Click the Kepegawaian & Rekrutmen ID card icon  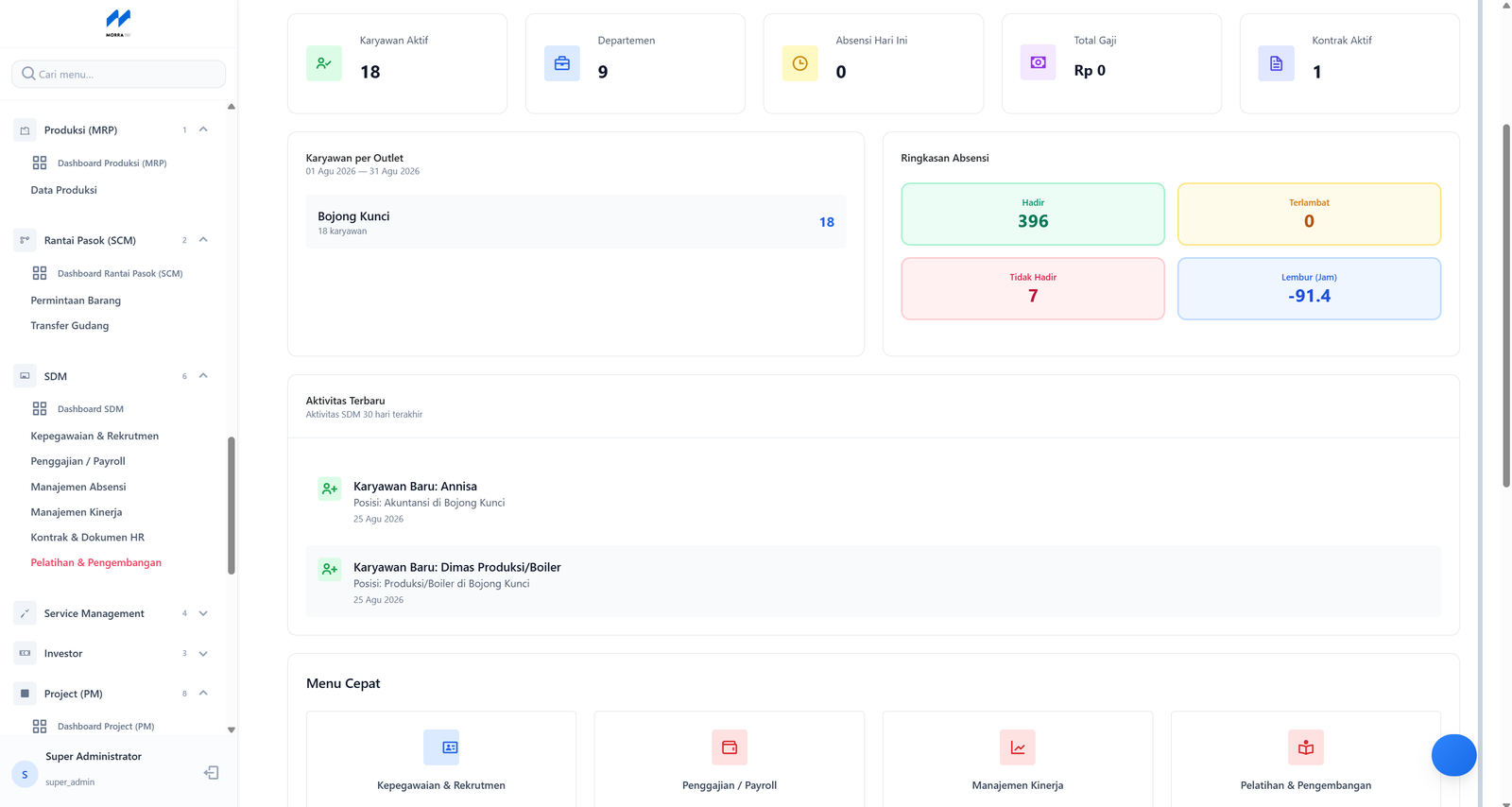[441, 747]
